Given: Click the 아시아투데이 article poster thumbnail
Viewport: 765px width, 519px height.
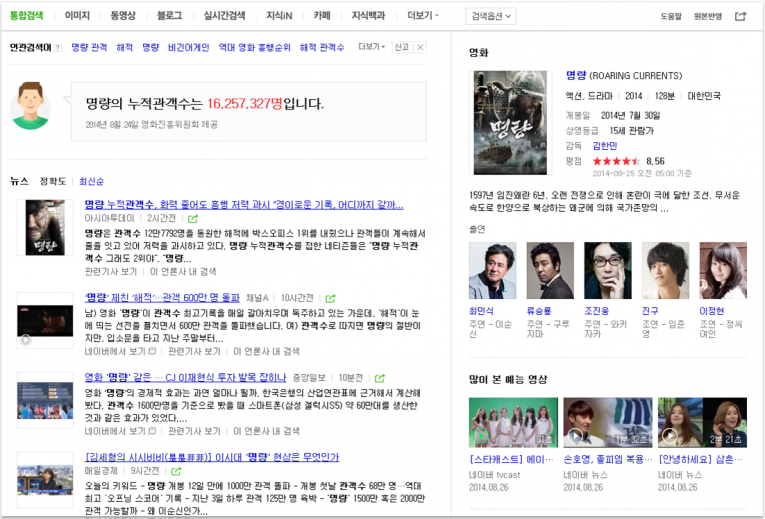Looking at the screenshot, I should pyautogui.click(x=45, y=227).
